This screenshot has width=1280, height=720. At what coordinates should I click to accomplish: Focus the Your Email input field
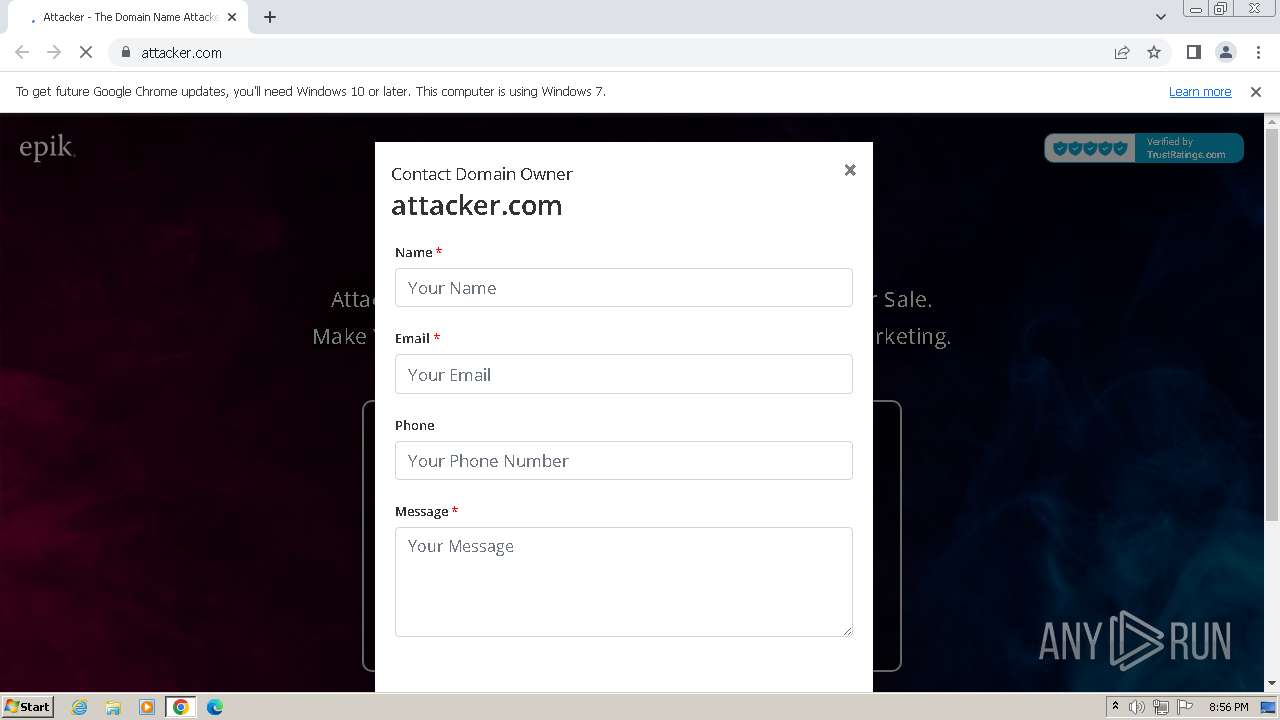(x=624, y=374)
